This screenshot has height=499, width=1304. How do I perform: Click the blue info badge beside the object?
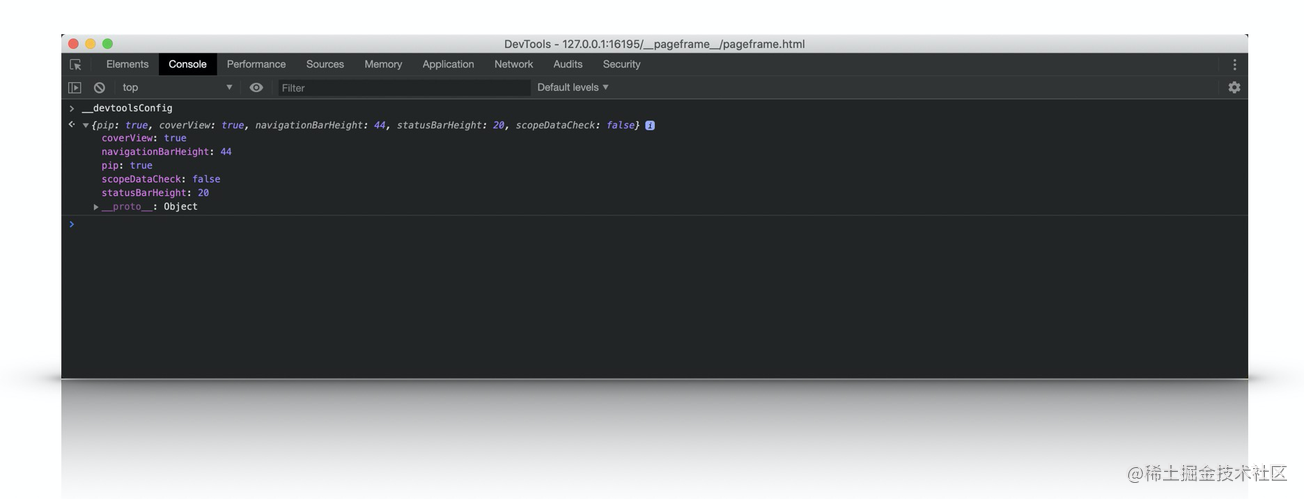(x=650, y=125)
